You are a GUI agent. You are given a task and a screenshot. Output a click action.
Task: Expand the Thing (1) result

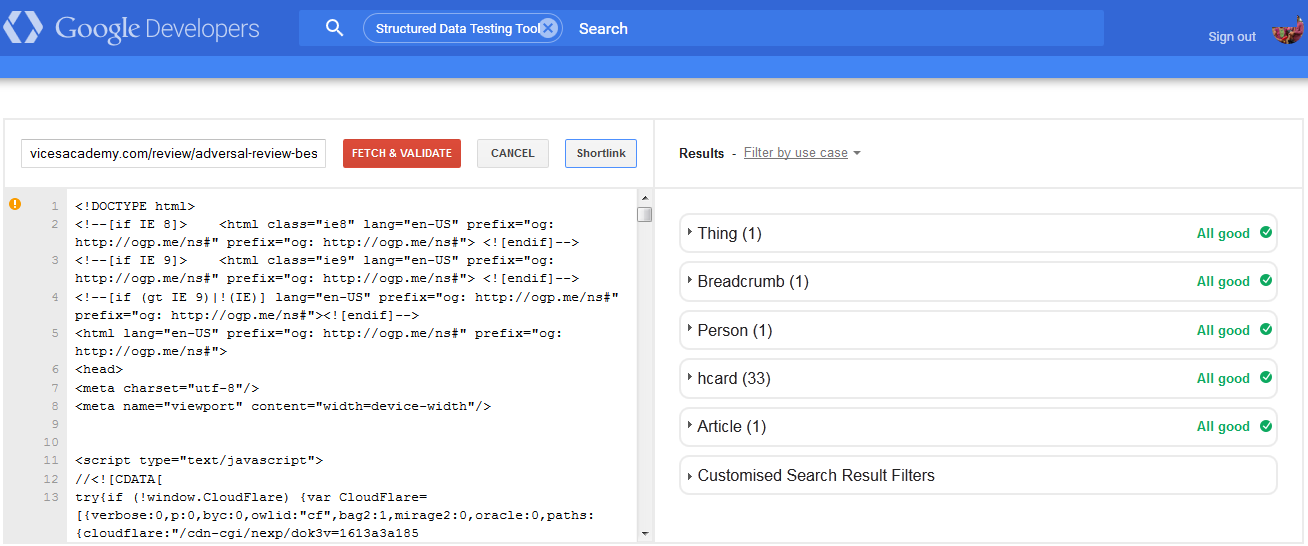[x=978, y=233]
